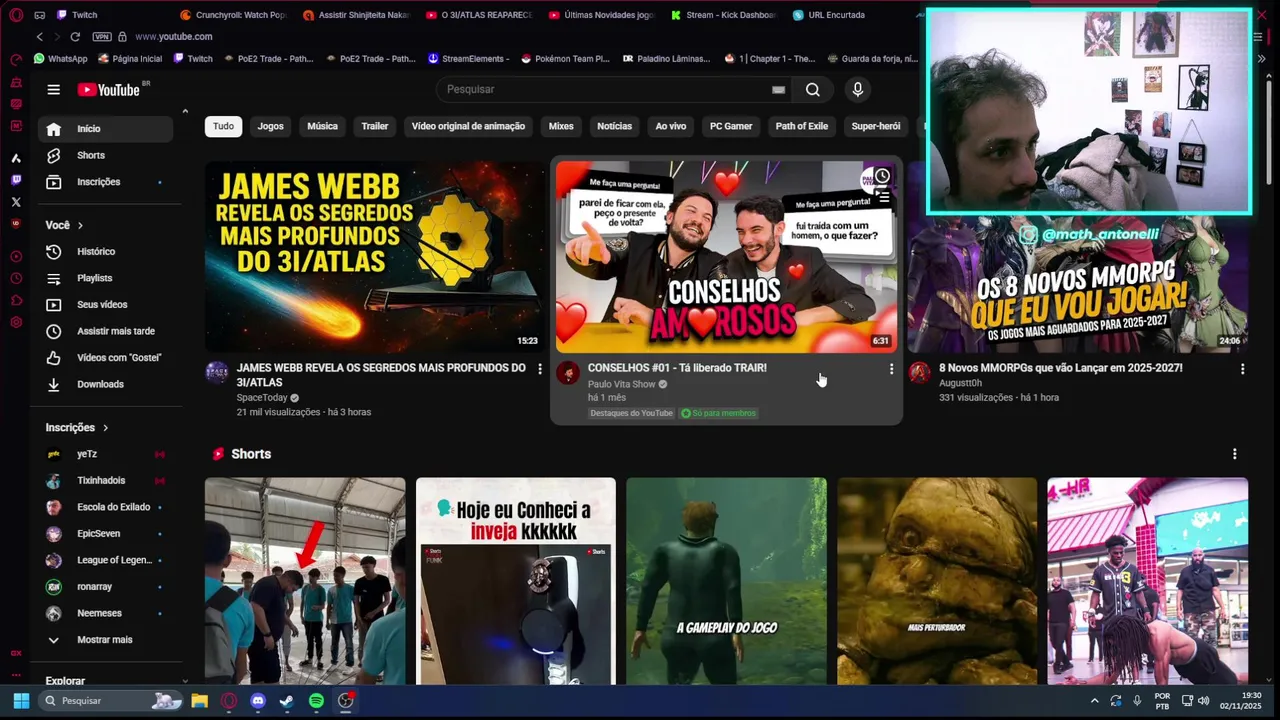
Task: Switch to the Stream - Kick Dashboard tab
Action: 722,15
